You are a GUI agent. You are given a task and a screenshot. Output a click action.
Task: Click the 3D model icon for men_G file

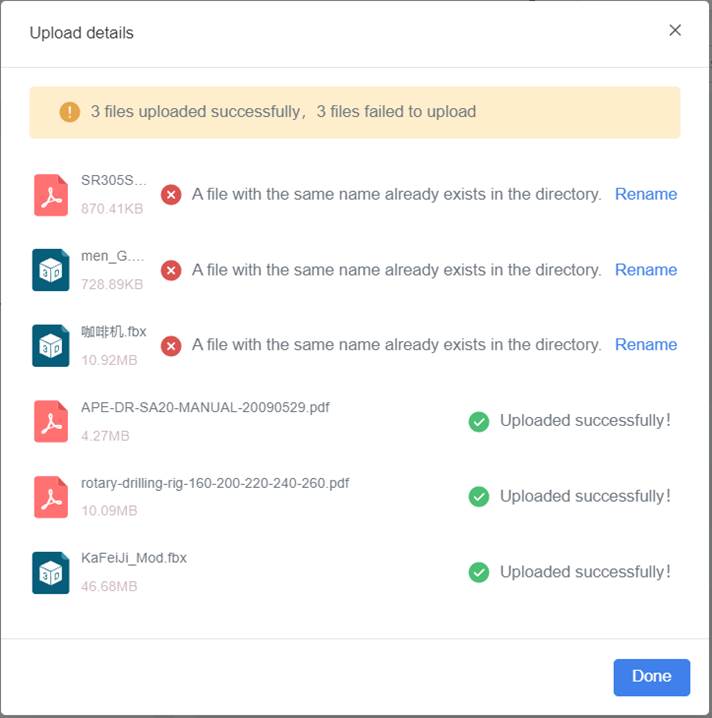pyautogui.click(x=50, y=270)
